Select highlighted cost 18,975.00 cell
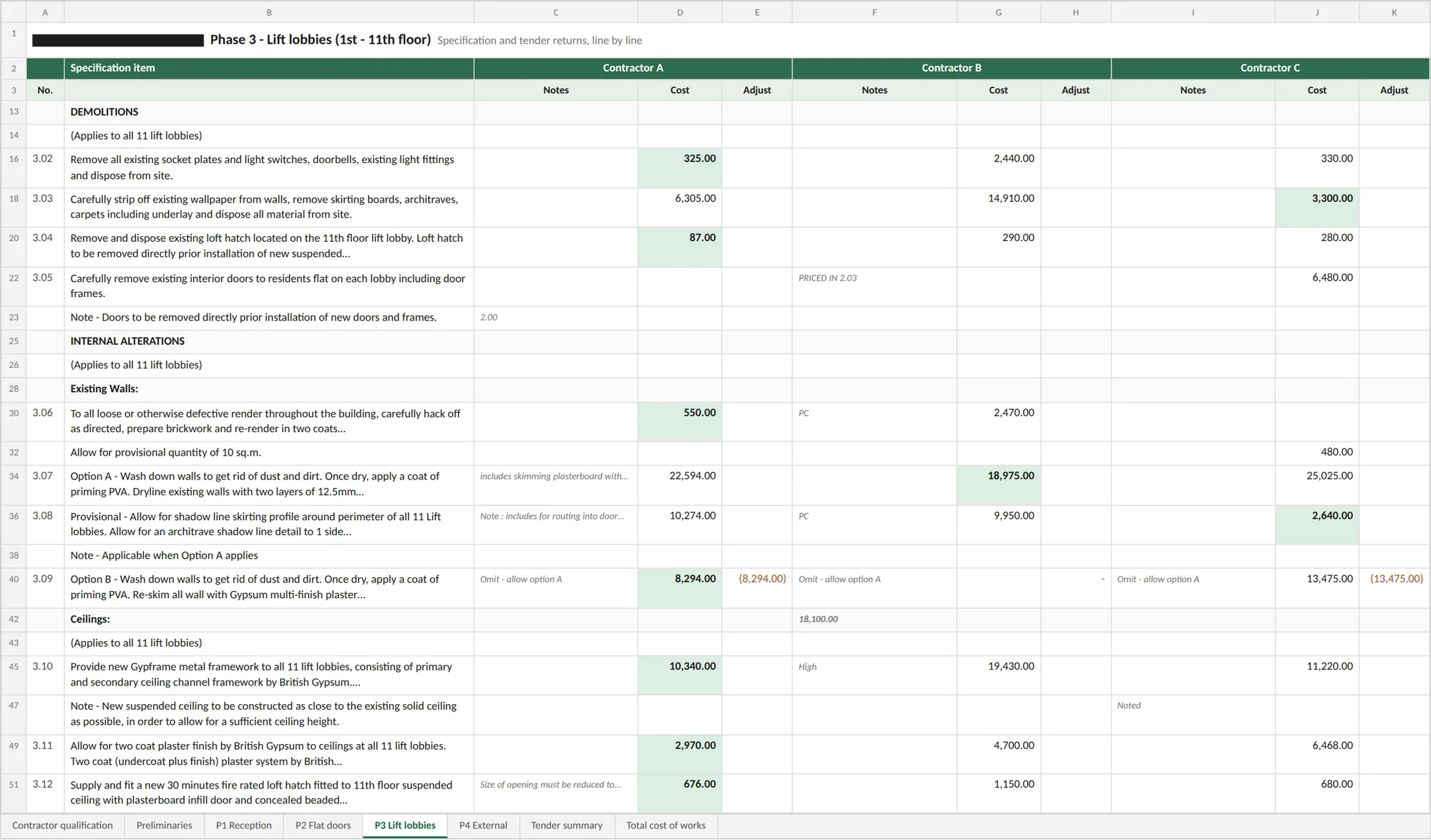 click(x=998, y=485)
